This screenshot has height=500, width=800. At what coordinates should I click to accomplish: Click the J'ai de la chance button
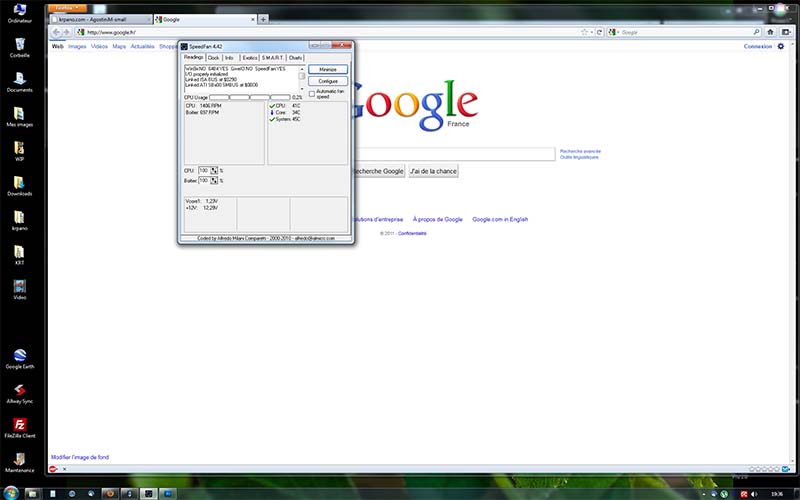coord(433,171)
